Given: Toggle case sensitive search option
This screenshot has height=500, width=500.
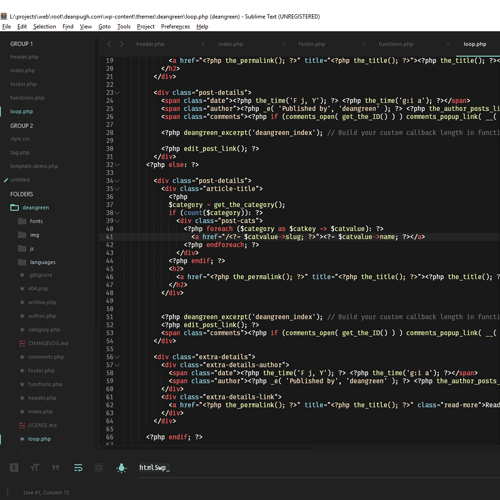Looking at the screenshot, I should coord(35,468).
